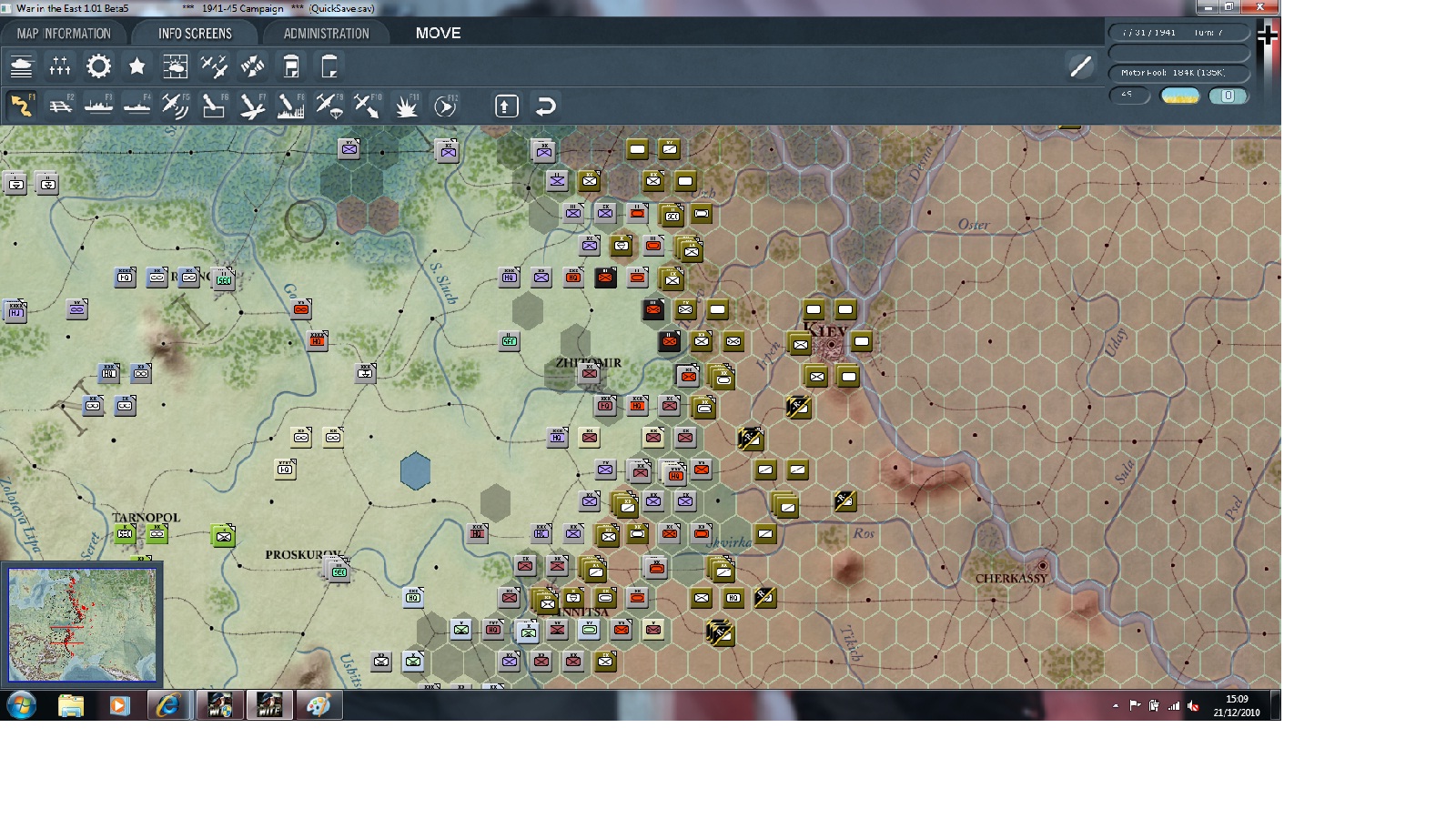Select the blue highlighted hex on map

415,471
